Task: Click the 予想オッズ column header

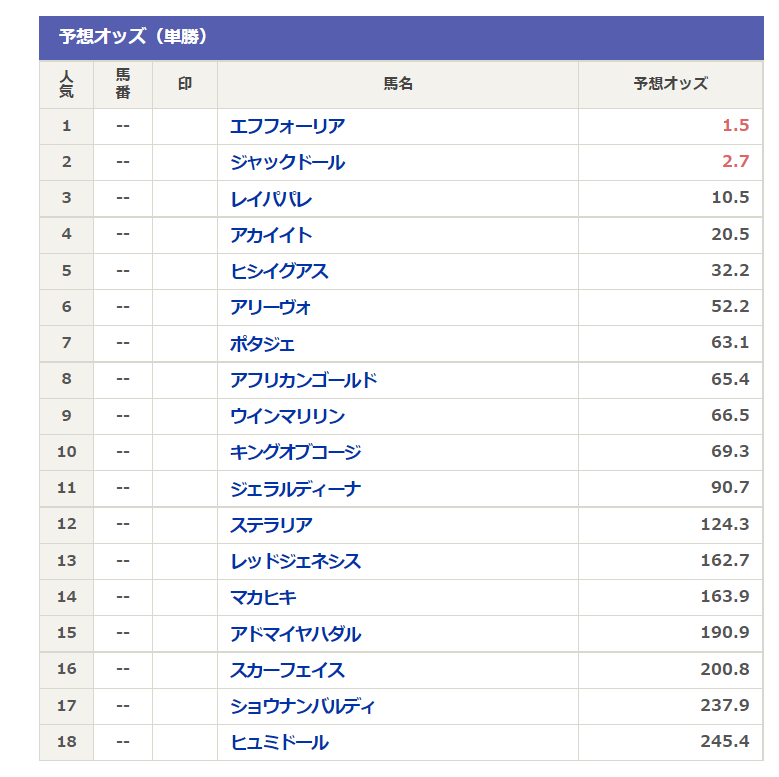Action: [670, 84]
